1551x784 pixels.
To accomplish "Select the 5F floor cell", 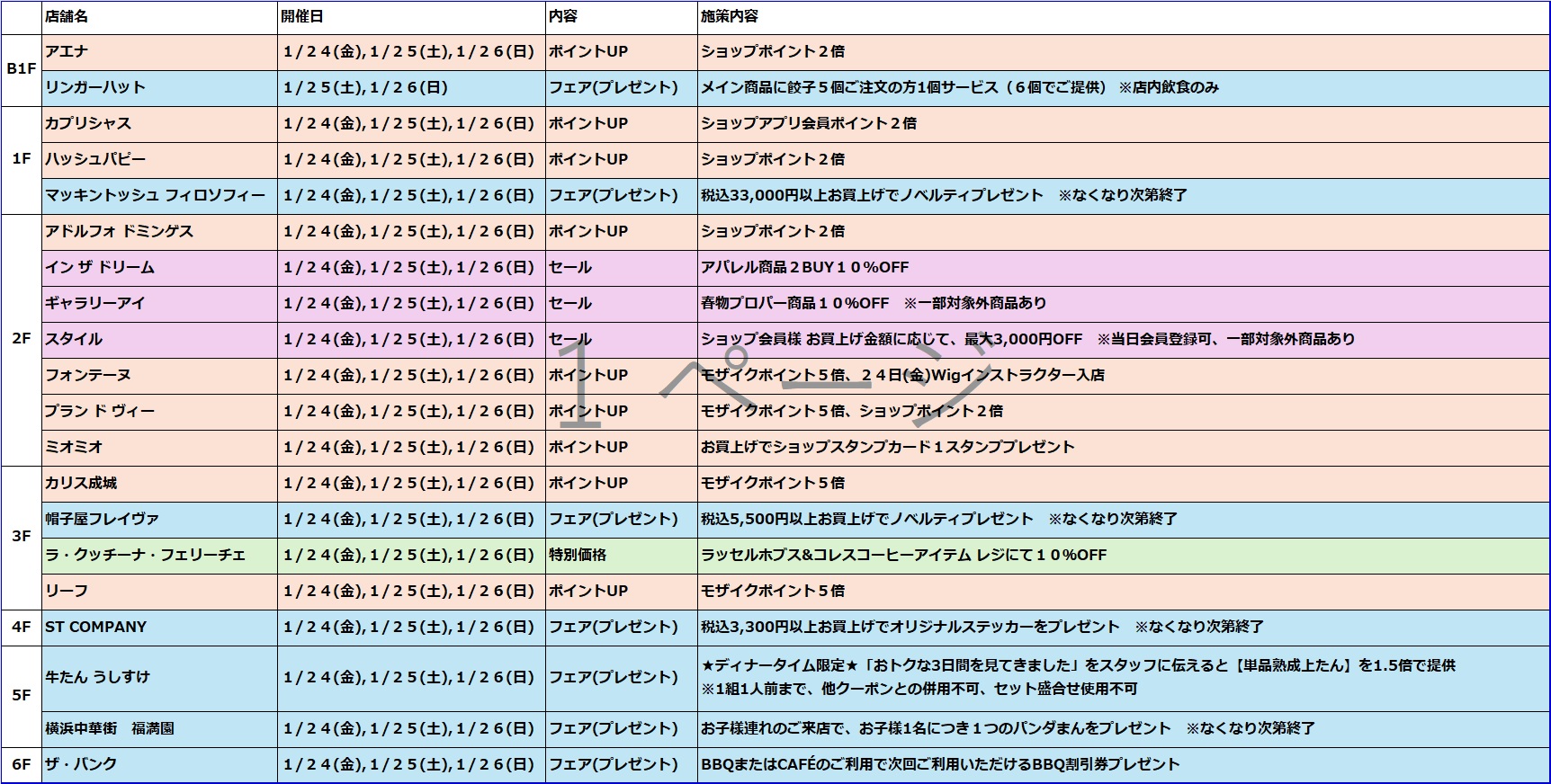I will pos(22,696).
